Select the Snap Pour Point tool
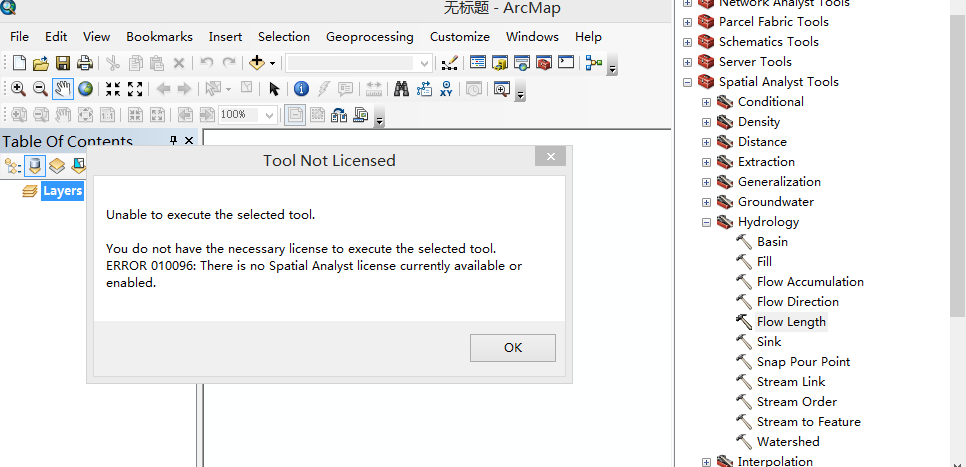The width and height of the screenshot is (966, 467). [803, 362]
